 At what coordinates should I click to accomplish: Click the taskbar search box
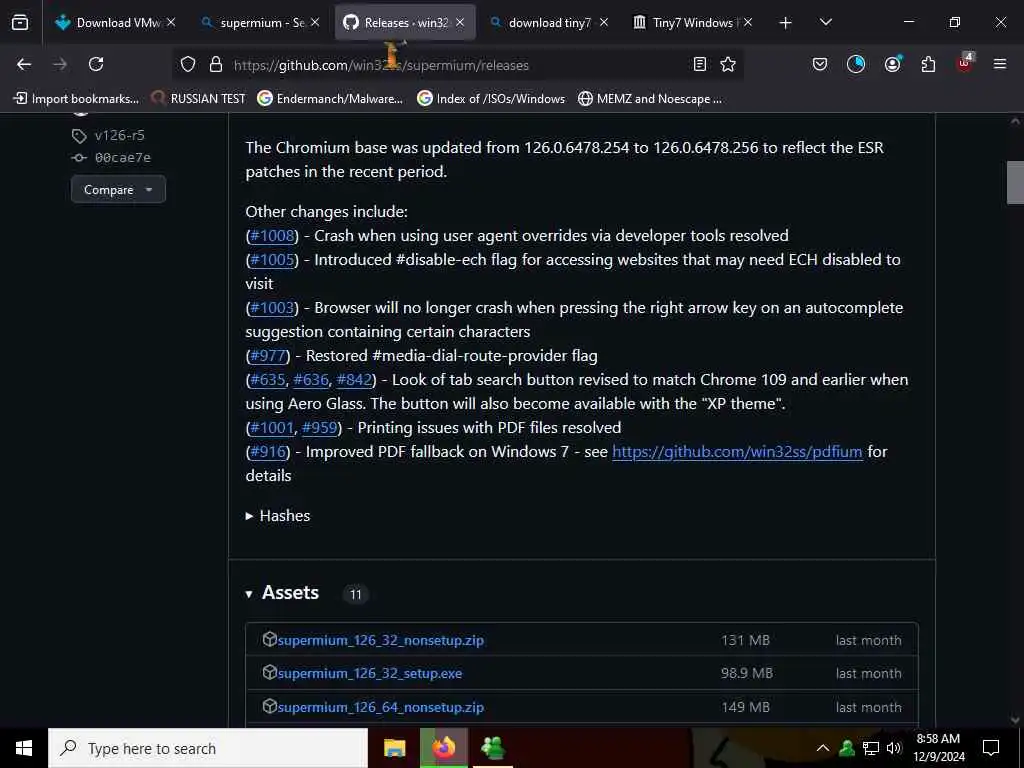208,748
